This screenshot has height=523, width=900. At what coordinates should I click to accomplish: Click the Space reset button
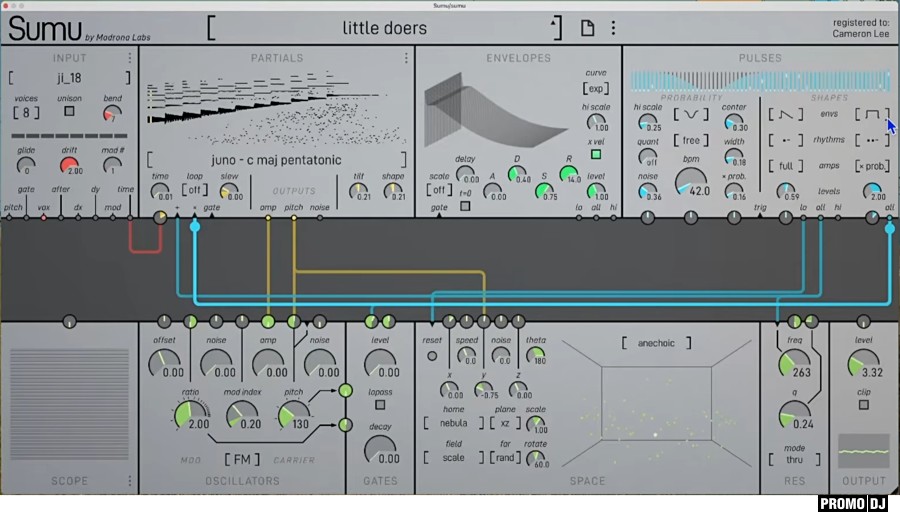(x=432, y=355)
